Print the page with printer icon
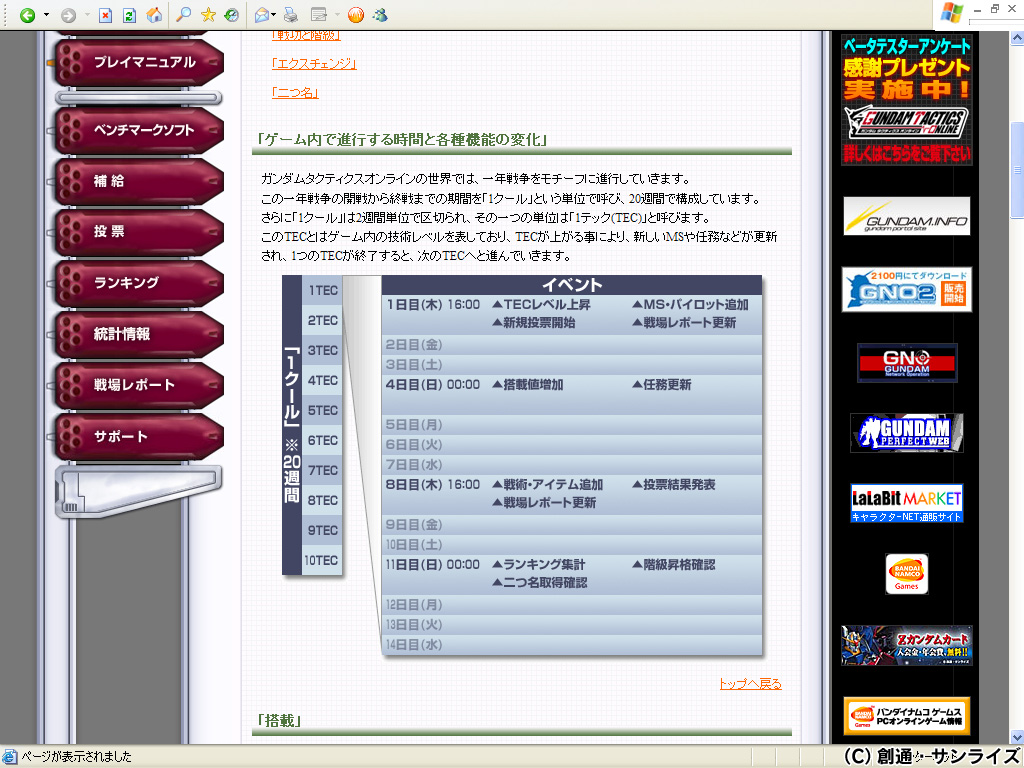 point(291,15)
